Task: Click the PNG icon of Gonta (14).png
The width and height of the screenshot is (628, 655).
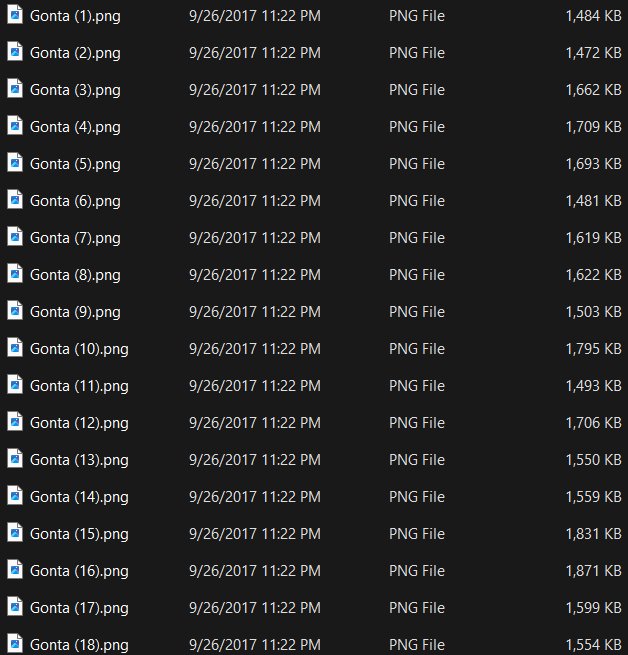Action: pyautogui.click(x=15, y=496)
